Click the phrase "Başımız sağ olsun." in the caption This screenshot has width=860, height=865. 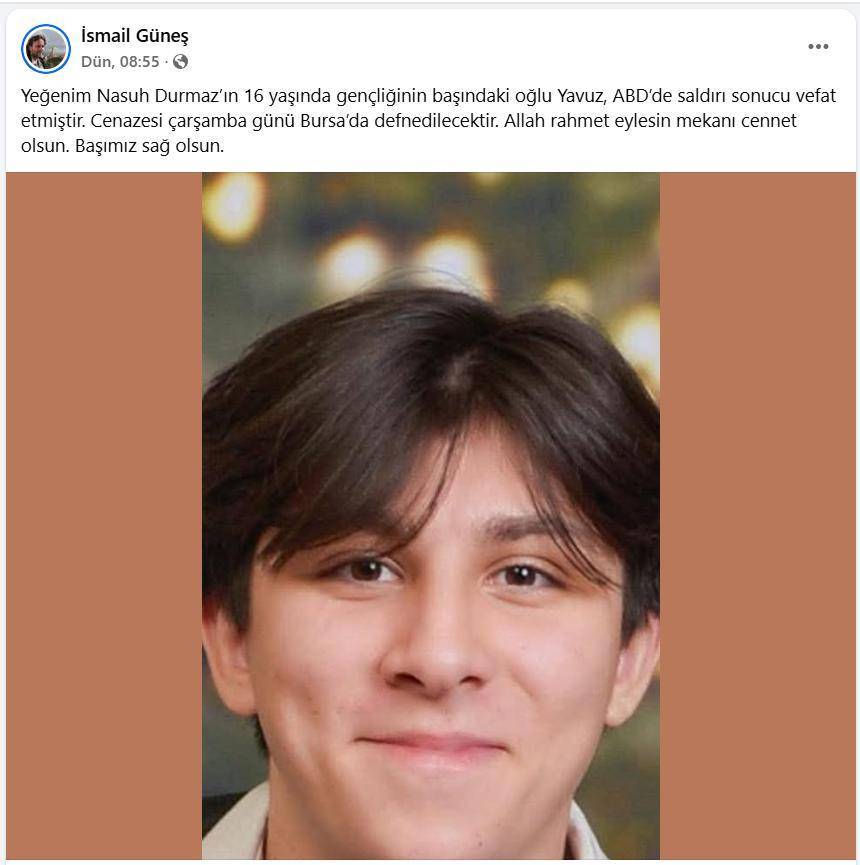click(149, 146)
